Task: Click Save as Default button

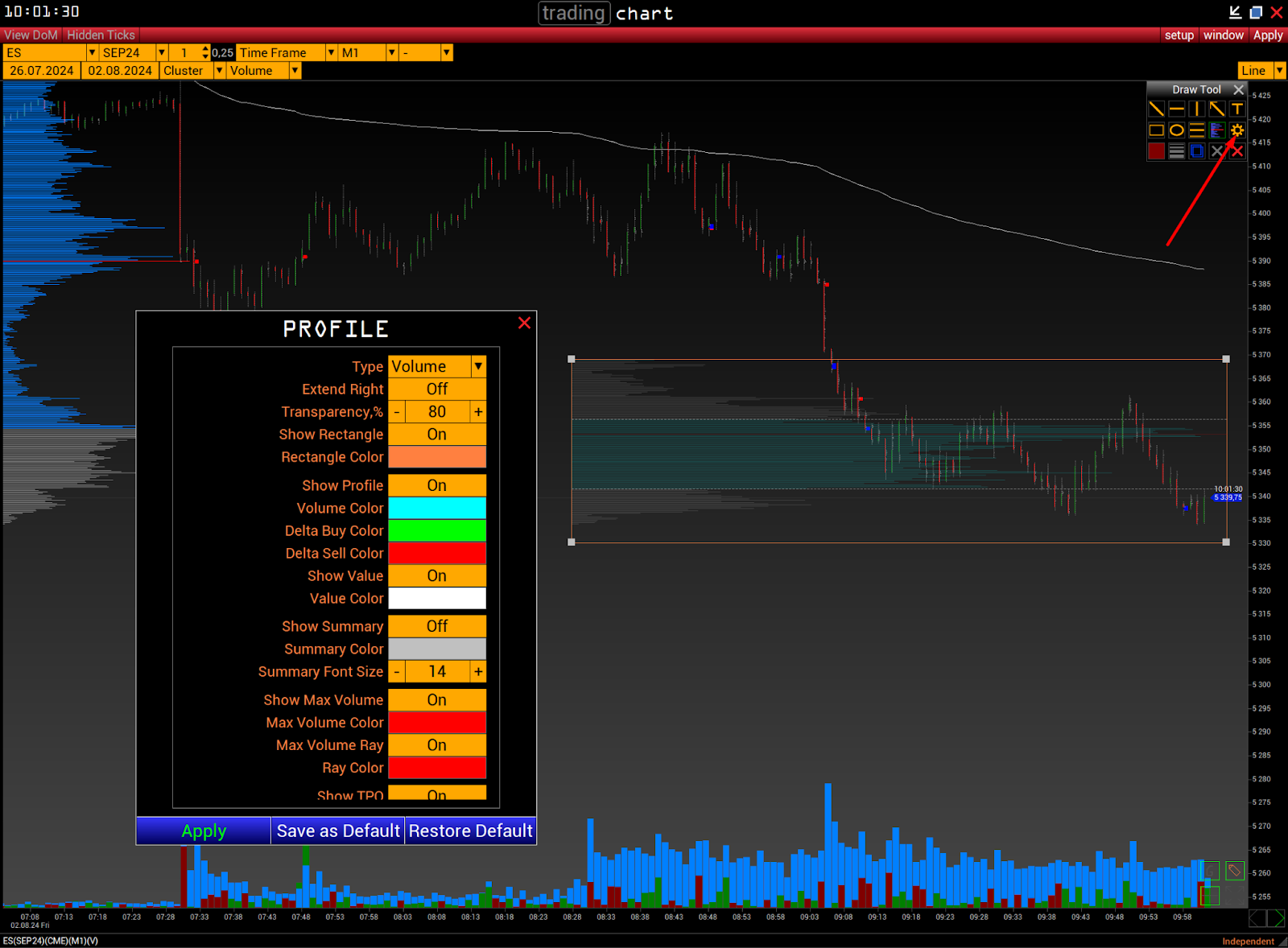Action: (338, 831)
